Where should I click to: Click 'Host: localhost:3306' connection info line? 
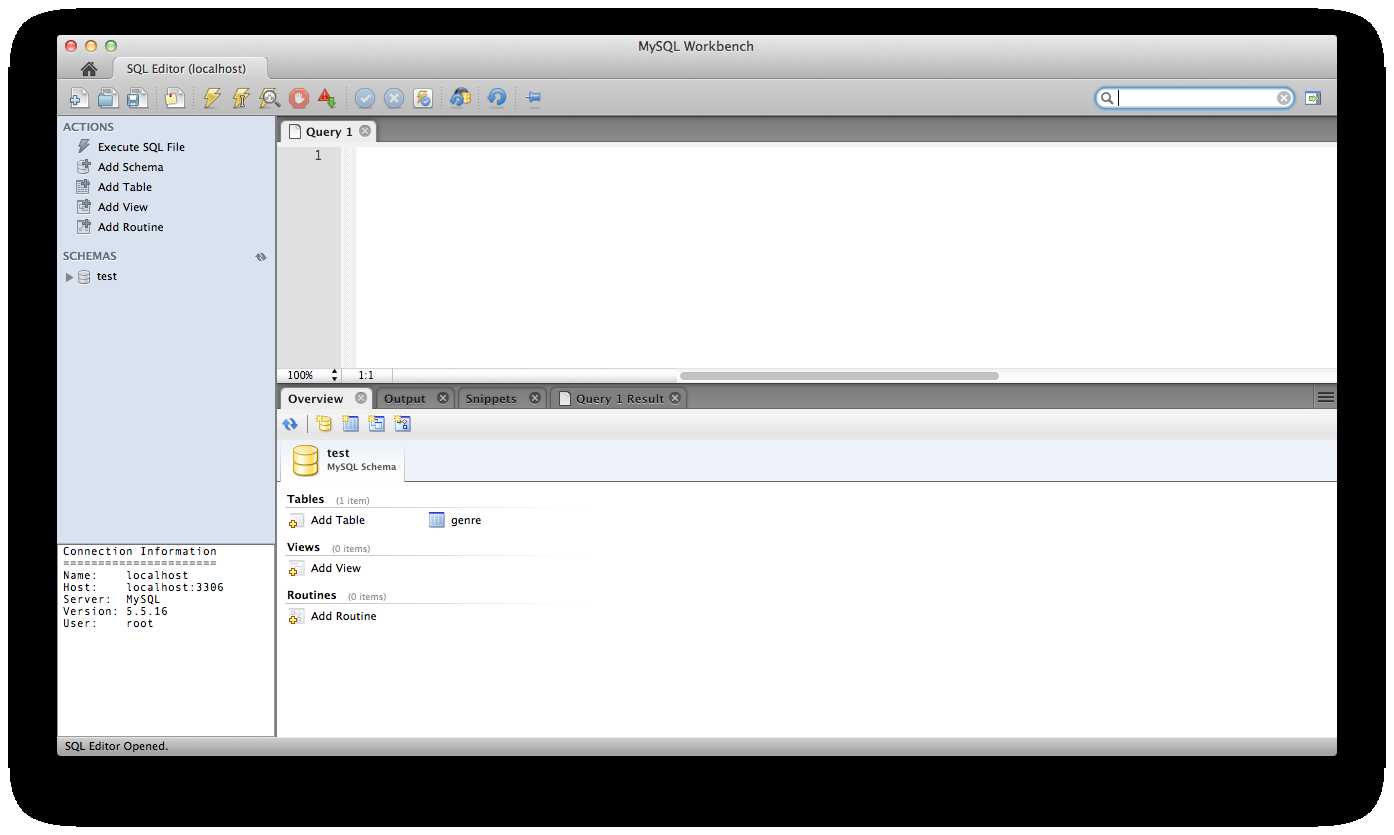coord(143,587)
